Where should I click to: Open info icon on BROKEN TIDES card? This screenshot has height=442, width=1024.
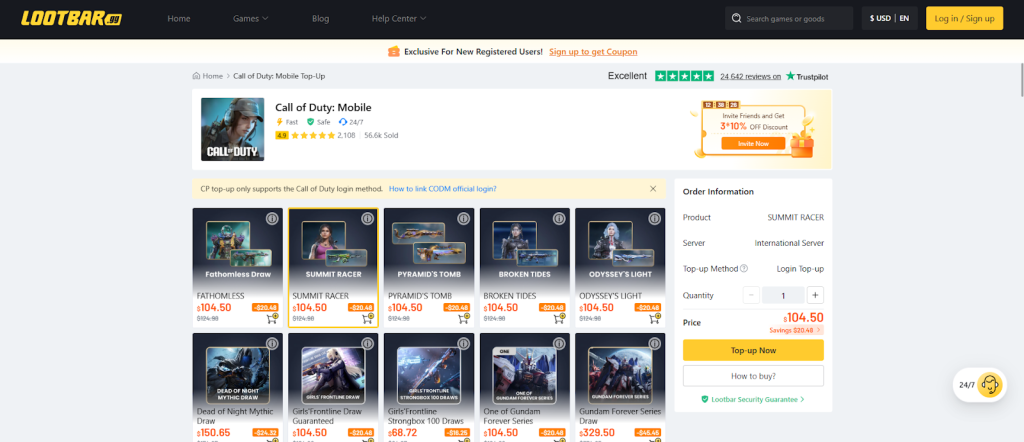pos(559,219)
